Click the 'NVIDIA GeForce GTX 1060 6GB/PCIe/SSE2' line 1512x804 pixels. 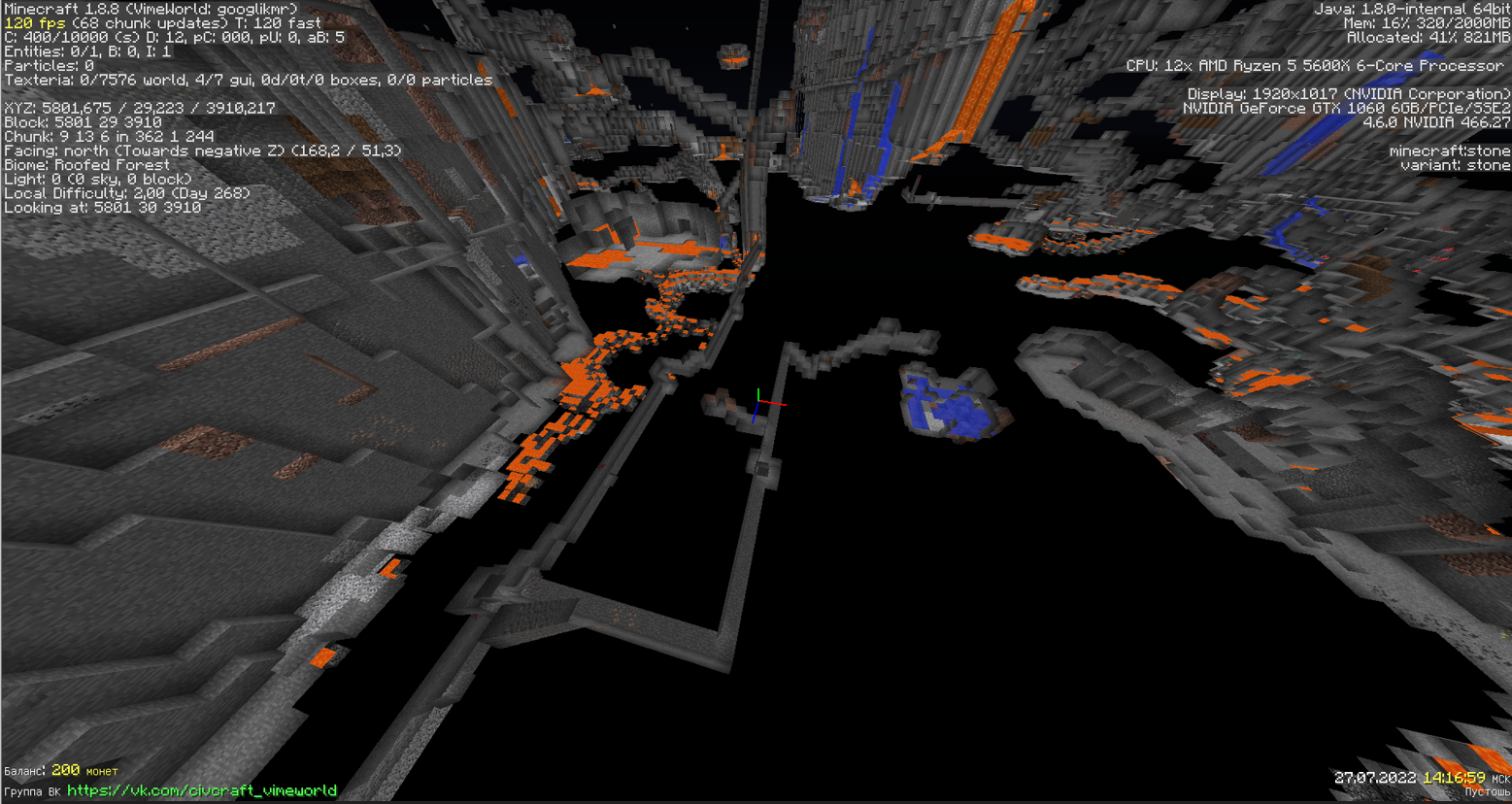1346,108
